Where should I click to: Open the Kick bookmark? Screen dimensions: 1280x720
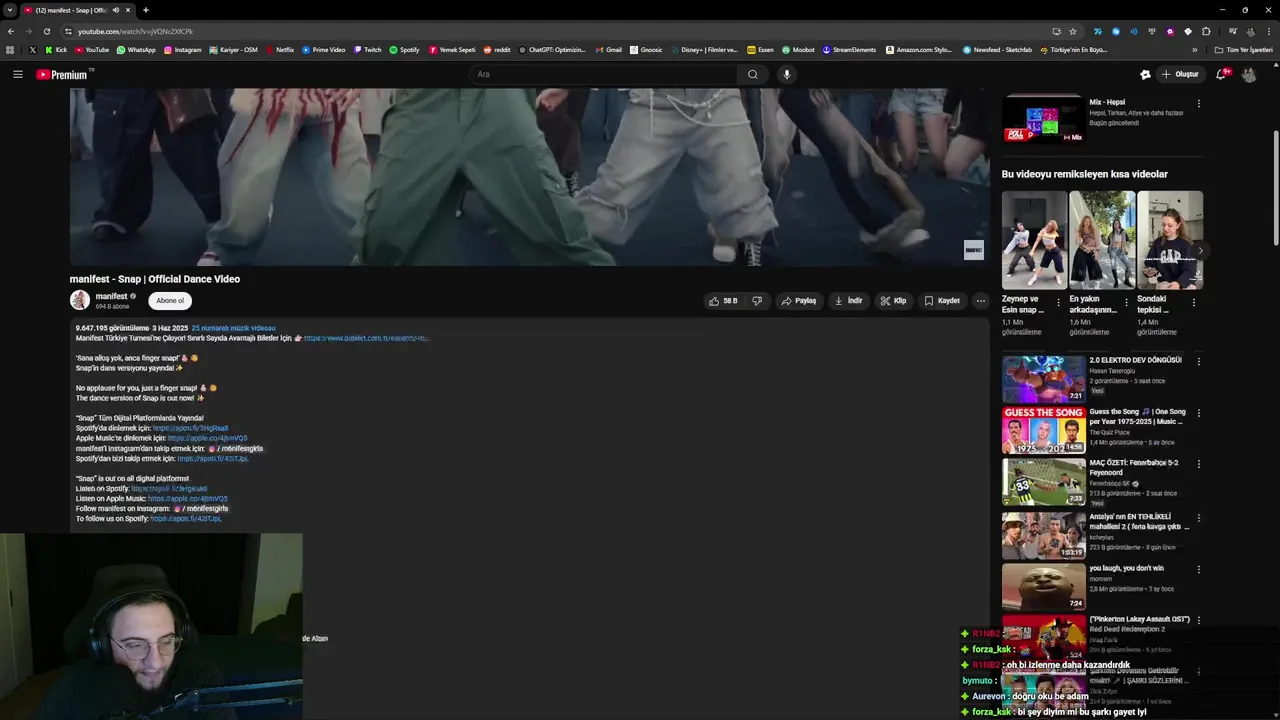(56, 49)
